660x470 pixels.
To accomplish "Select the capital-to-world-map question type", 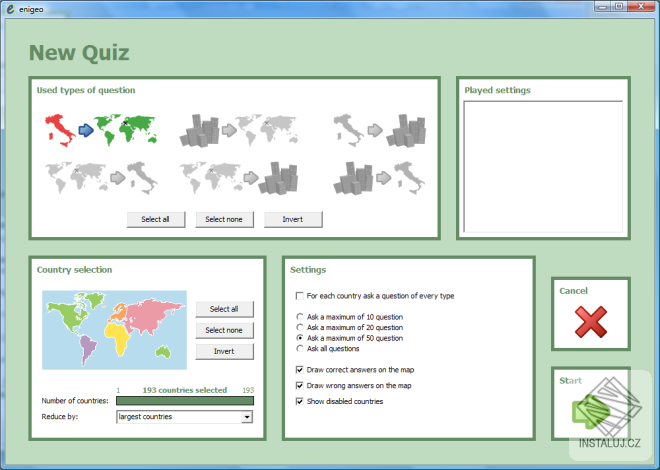I will click(239, 130).
